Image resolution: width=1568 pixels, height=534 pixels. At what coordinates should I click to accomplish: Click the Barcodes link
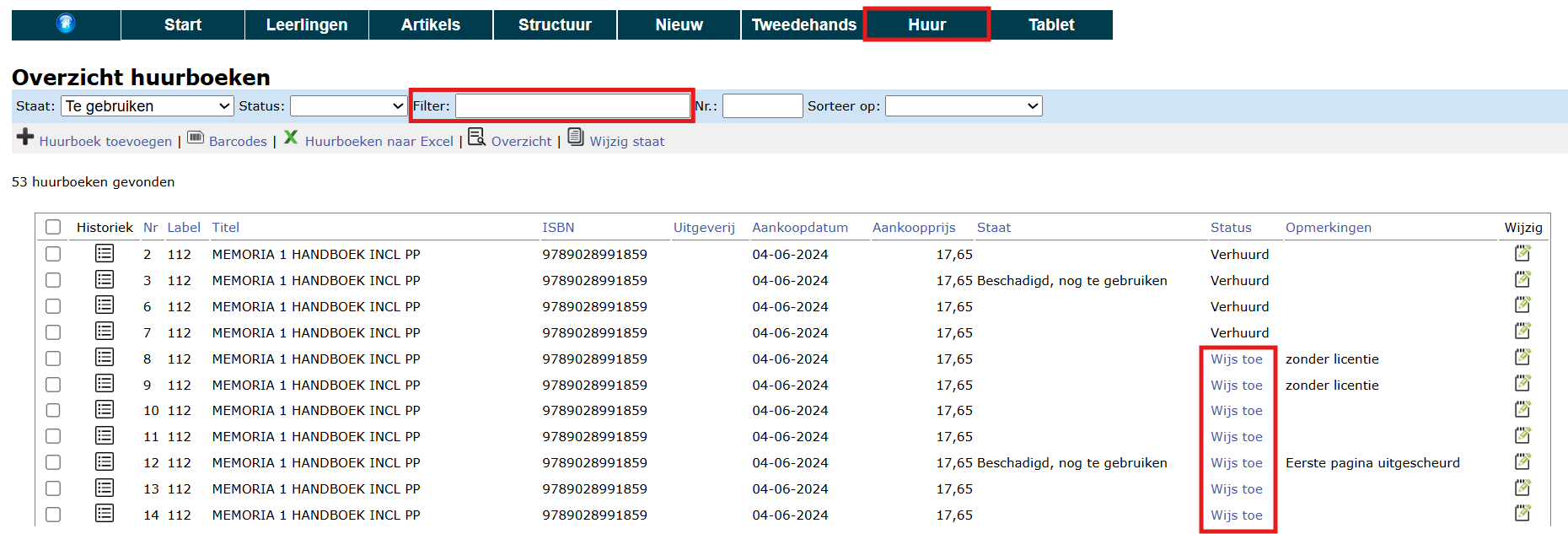[x=238, y=142]
